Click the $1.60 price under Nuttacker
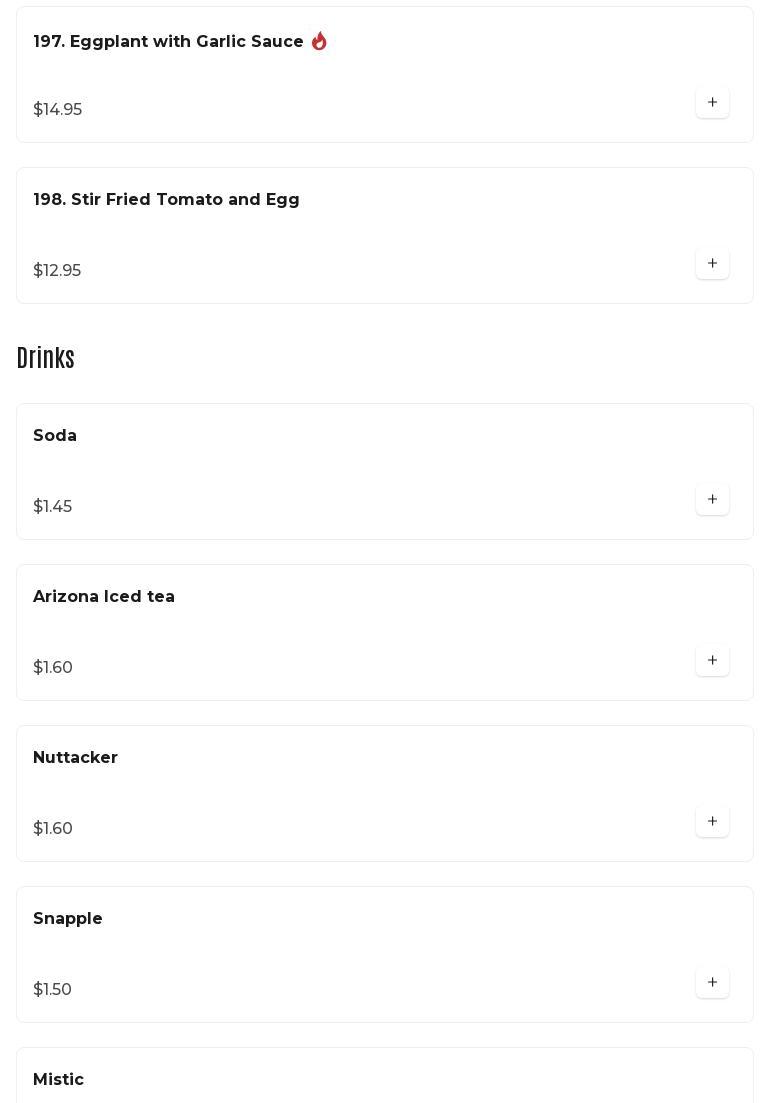 (53, 829)
